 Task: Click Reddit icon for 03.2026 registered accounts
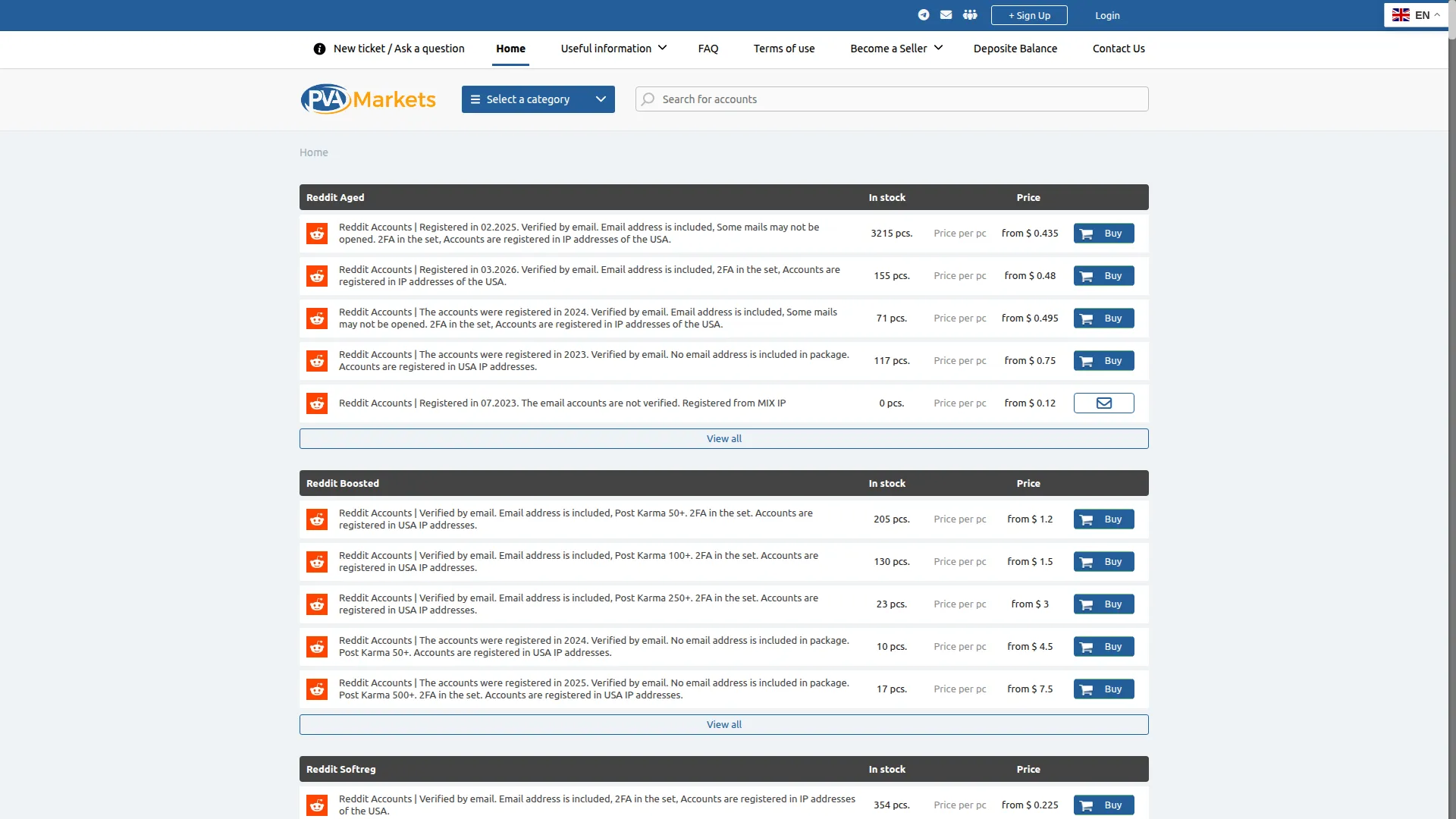click(x=317, y=276)
